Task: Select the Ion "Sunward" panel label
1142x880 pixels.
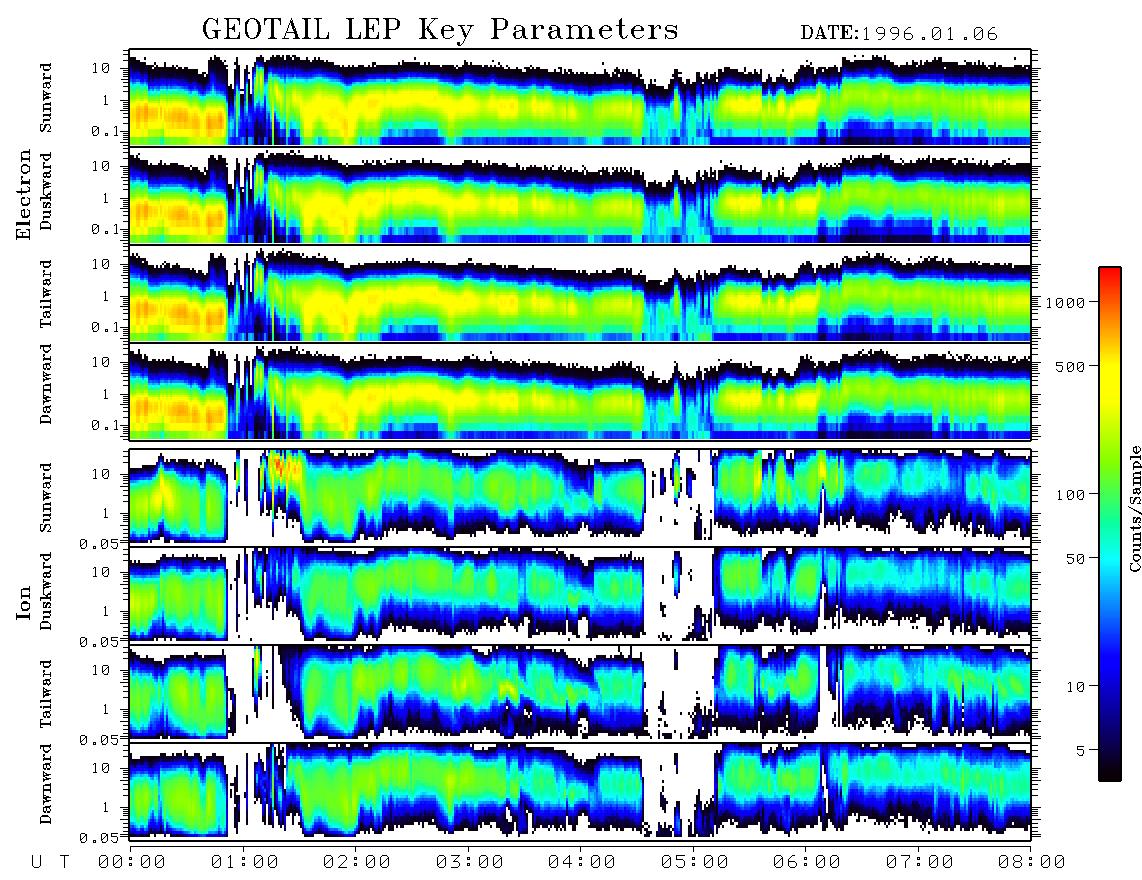Action: pos(46,498)
